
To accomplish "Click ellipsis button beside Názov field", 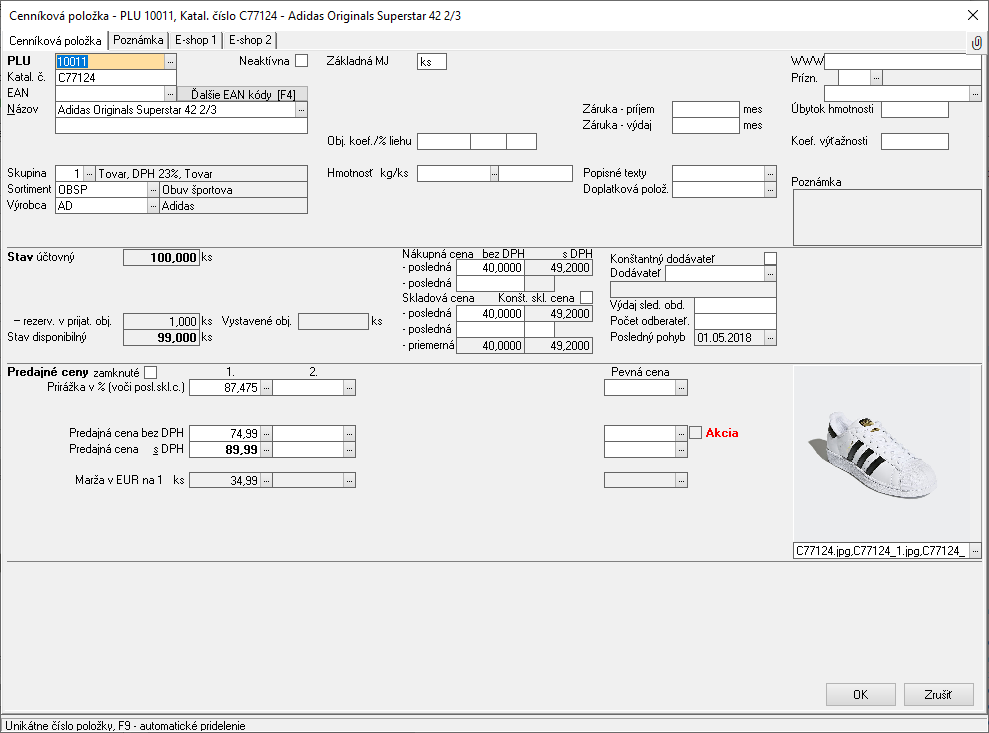I will click(301, 110).
